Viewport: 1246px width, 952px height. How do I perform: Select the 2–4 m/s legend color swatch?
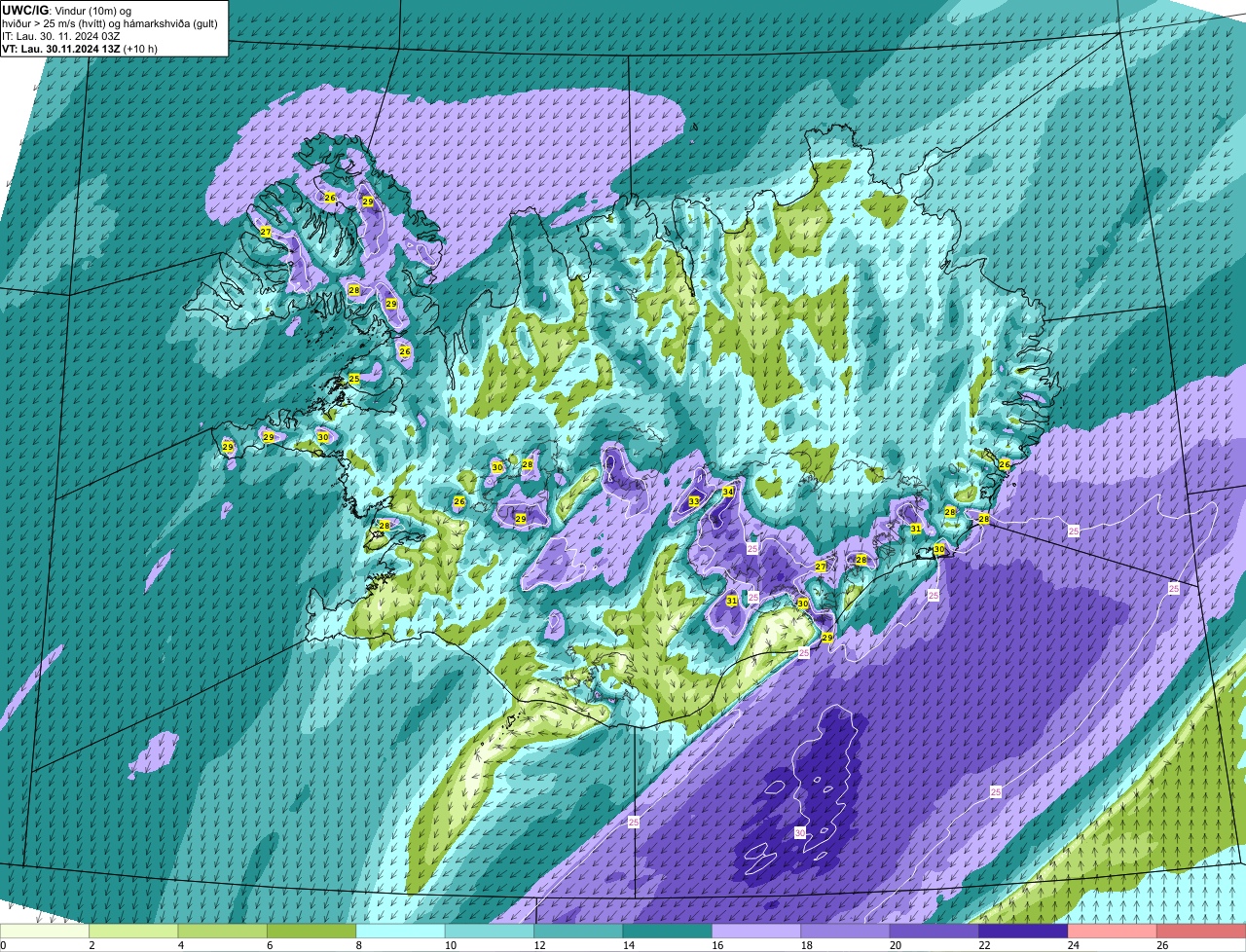pyautogui.click(x=133, y=931)
